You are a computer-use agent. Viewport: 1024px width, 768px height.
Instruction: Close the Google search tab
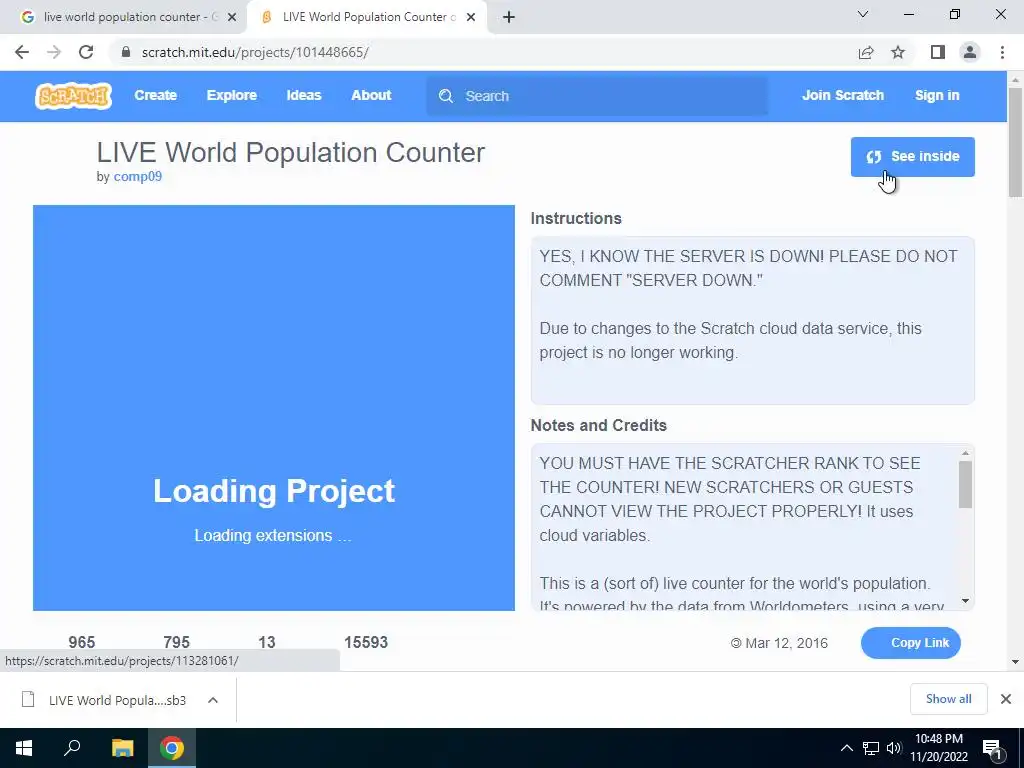pos(232,17)
